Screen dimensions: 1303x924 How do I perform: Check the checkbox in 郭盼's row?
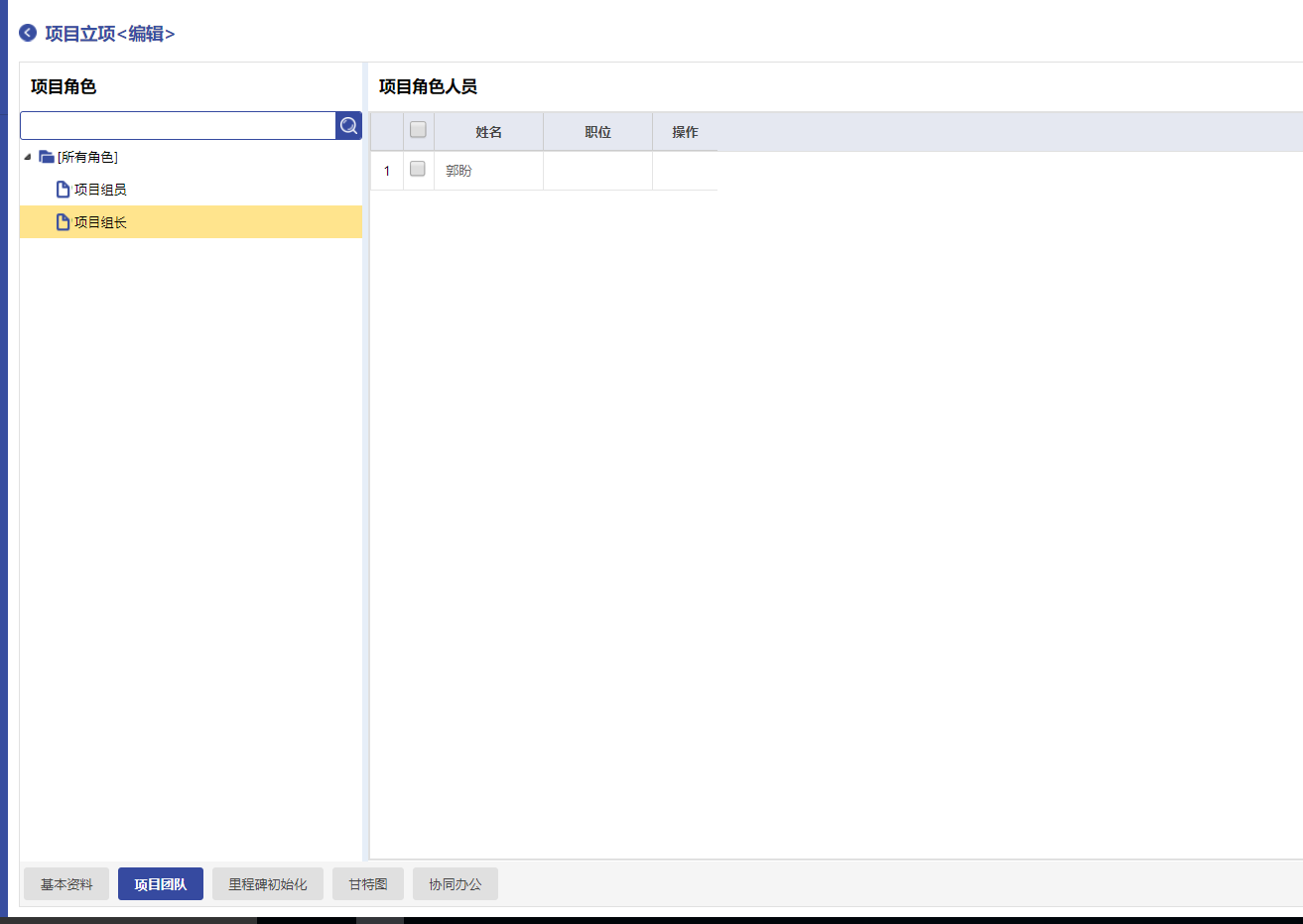[418, 170]
